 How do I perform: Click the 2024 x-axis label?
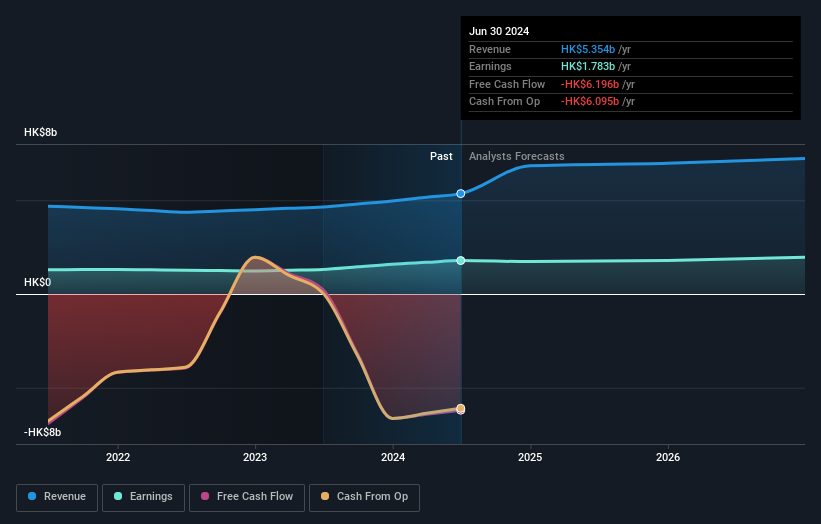[x=393, y=457]
